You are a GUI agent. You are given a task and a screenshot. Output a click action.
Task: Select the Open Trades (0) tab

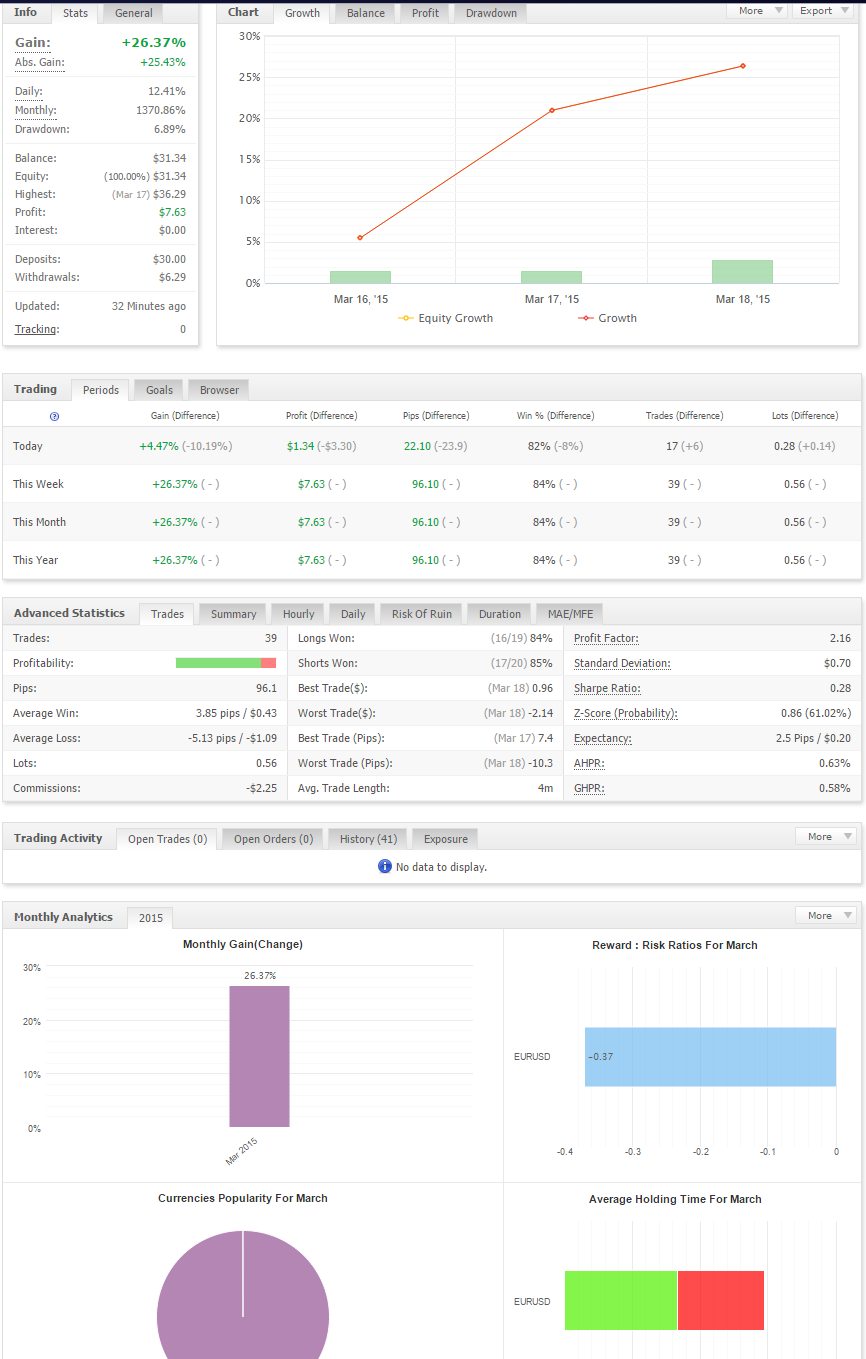tap(167, 839)
